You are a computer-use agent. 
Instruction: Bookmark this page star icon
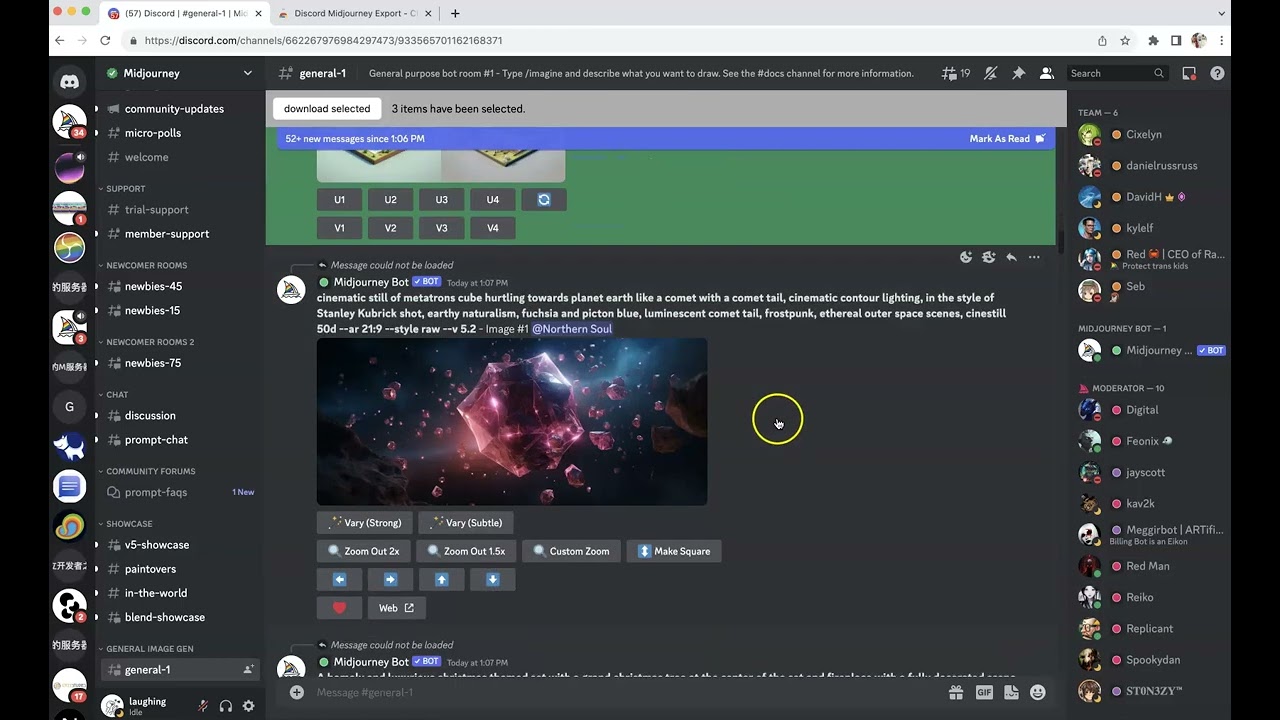[x=1125, y=41]
